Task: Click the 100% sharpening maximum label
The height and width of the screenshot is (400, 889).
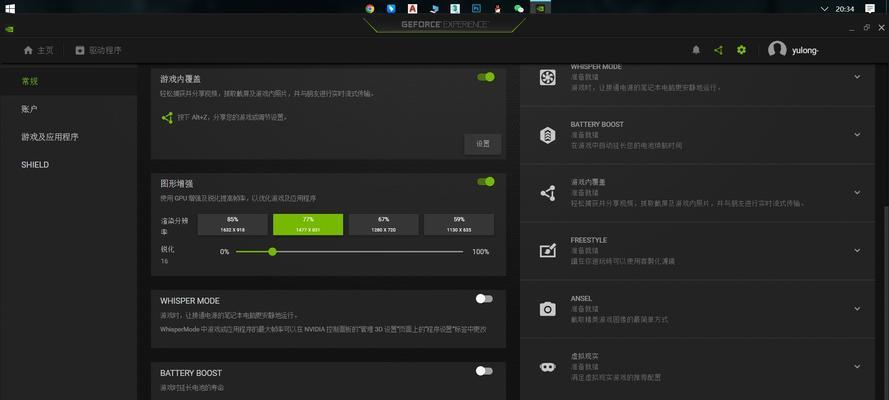Action: coord(481,252)
